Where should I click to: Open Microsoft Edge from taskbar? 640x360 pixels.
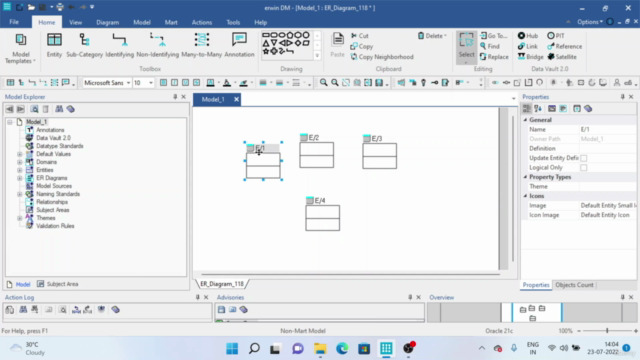[x=342, y=349]
